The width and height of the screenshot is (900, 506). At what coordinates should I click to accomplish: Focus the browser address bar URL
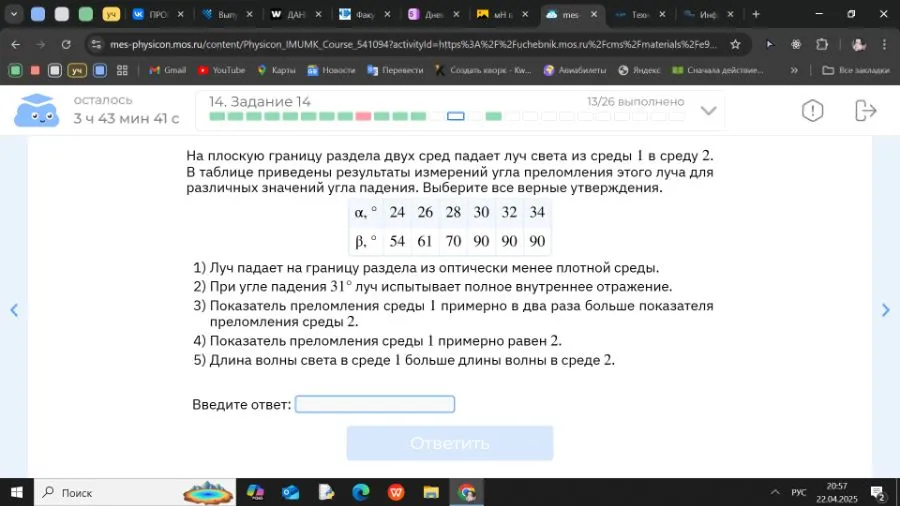pos(413,44)
